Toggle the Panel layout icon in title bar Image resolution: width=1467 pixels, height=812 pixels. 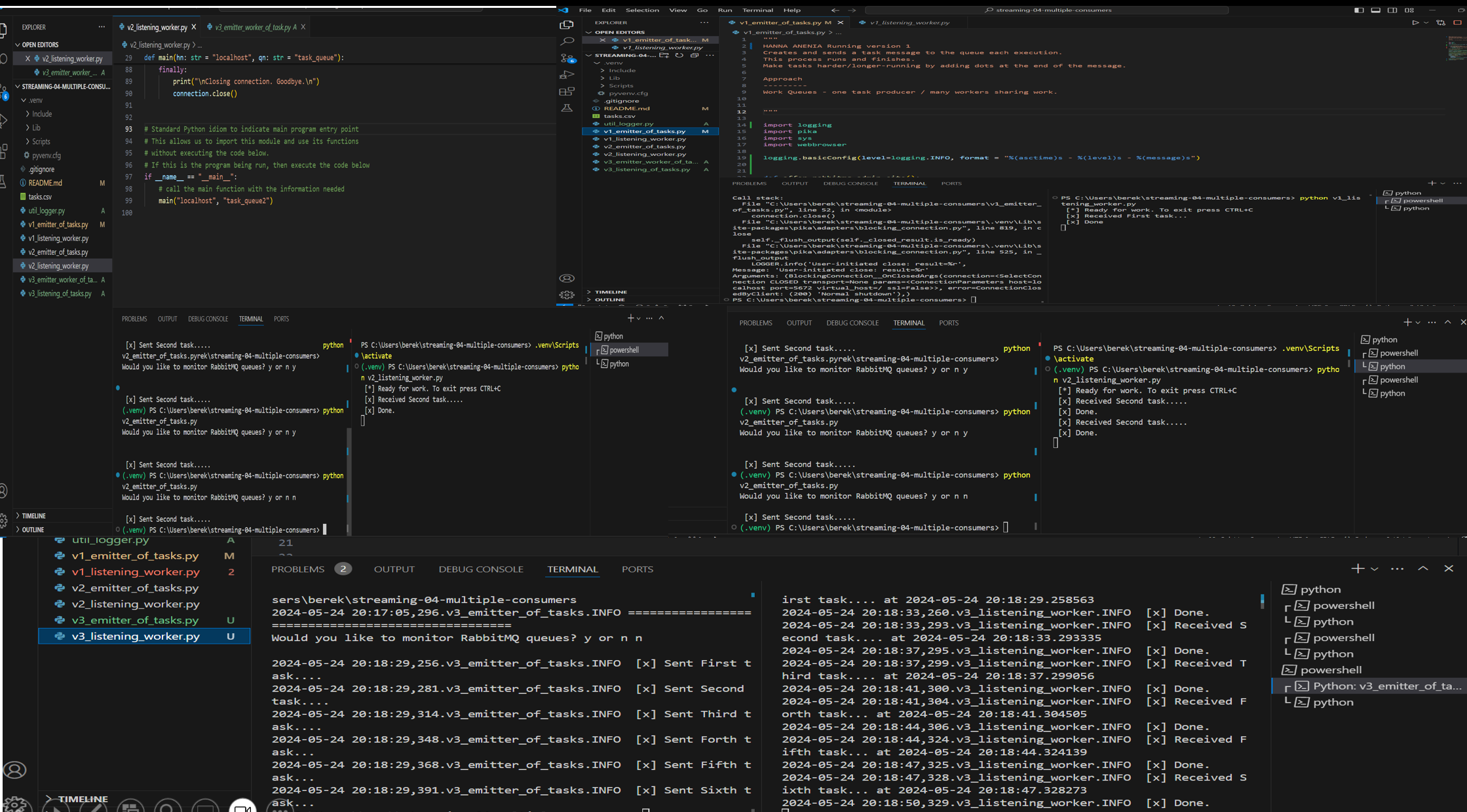point(1376,10)
